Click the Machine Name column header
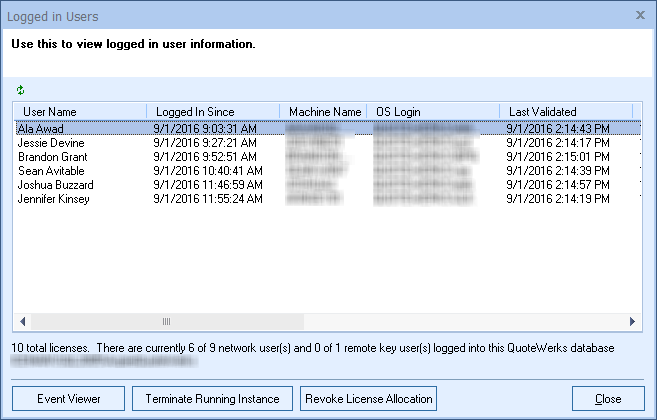This screenshot has height=420, width=657. pyautogui.click(x=324, y=111)
